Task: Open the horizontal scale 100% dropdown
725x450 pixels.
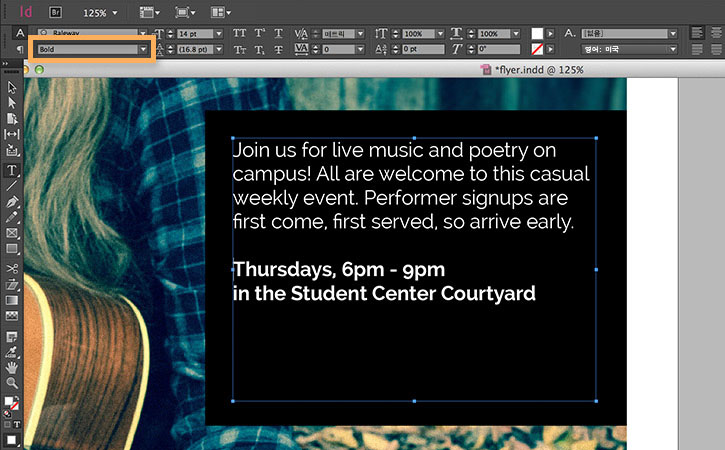Action: [x=516, y=33]
